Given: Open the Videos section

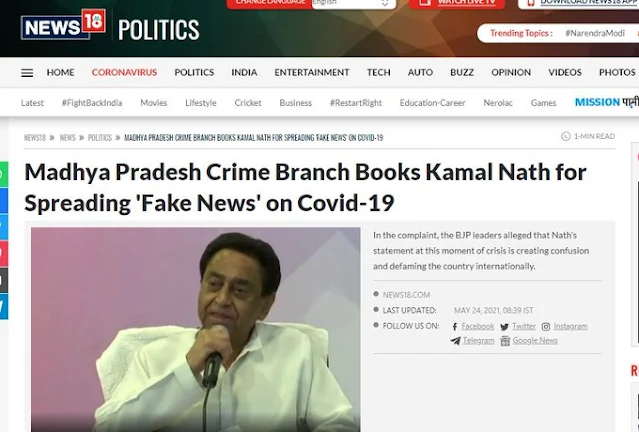Looking at the screenshot, I should pos(565,73).
